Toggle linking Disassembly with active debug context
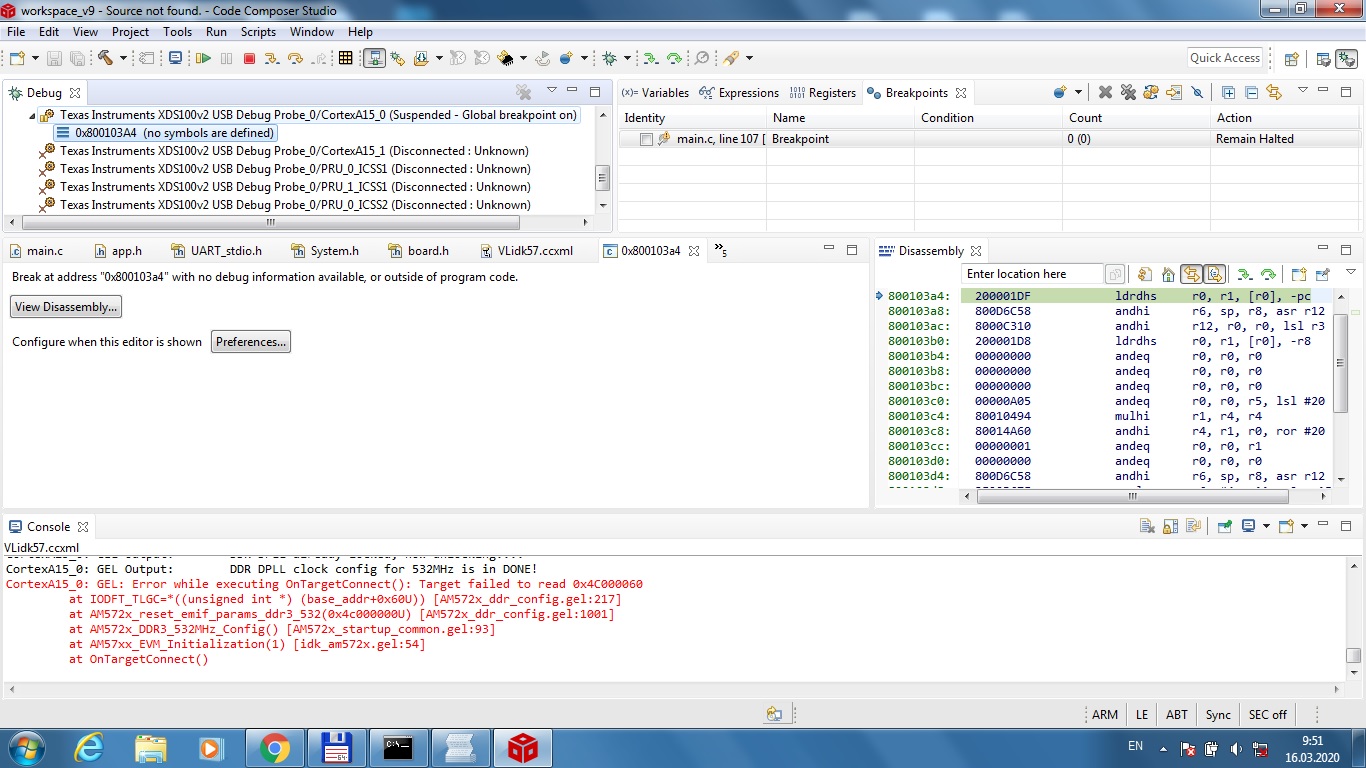The width and height of the screenshot is (1366, 768). [1190, 273]
